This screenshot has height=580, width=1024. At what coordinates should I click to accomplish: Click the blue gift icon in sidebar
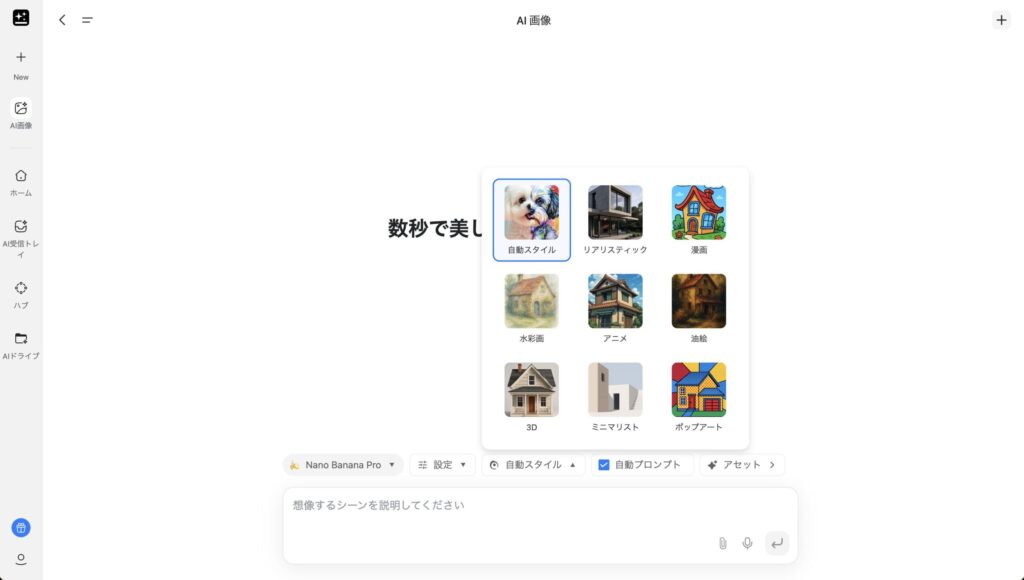(21, 528)
